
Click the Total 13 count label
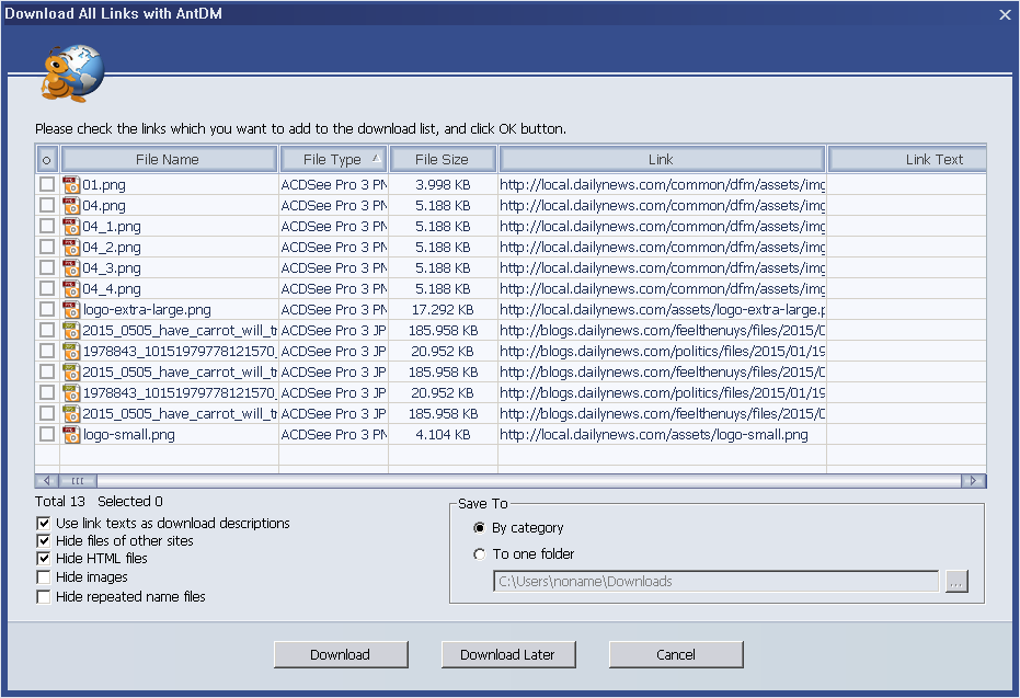tap(60, 502)
